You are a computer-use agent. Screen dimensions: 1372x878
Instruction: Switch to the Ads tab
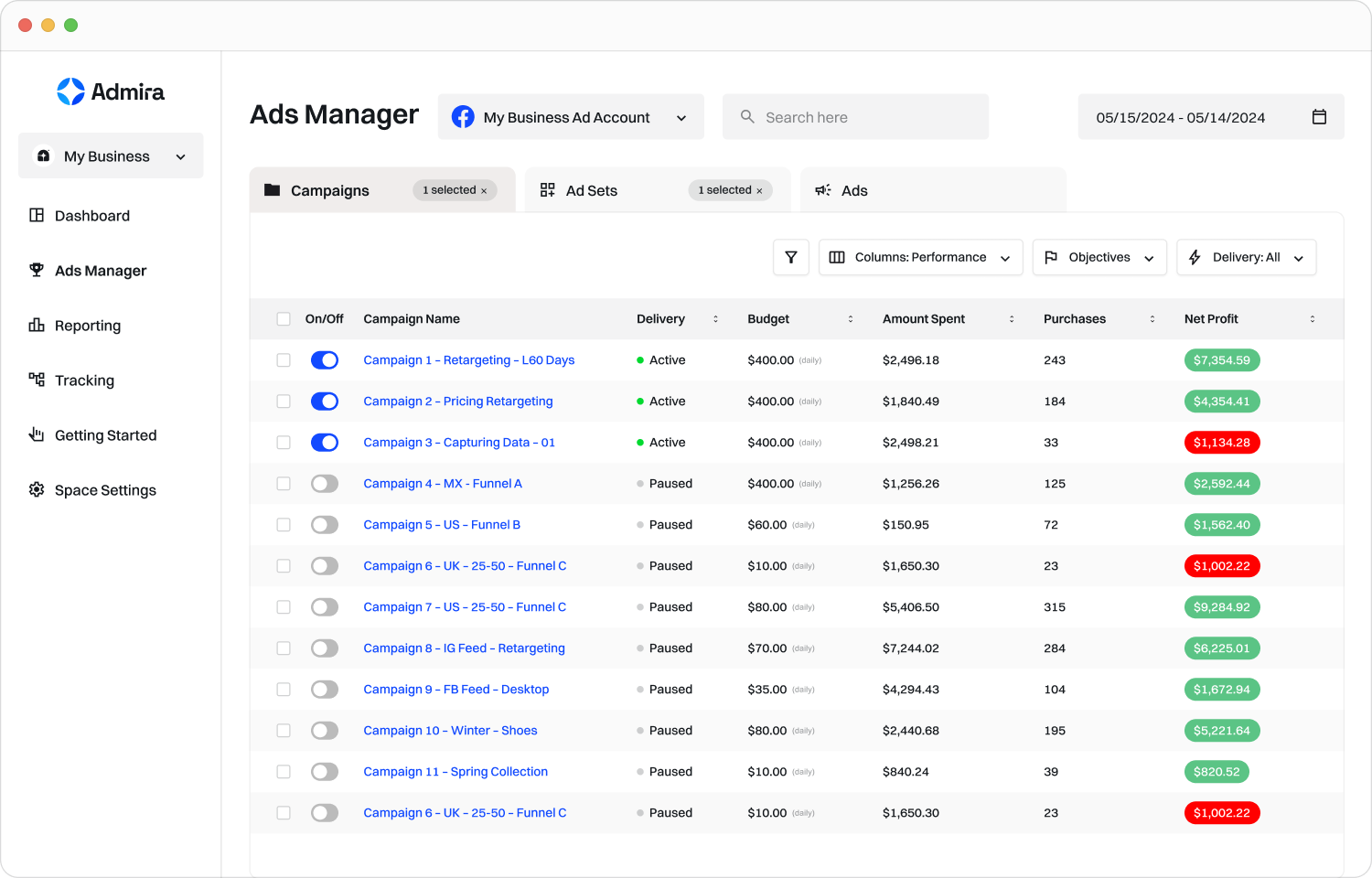point(854,190)
